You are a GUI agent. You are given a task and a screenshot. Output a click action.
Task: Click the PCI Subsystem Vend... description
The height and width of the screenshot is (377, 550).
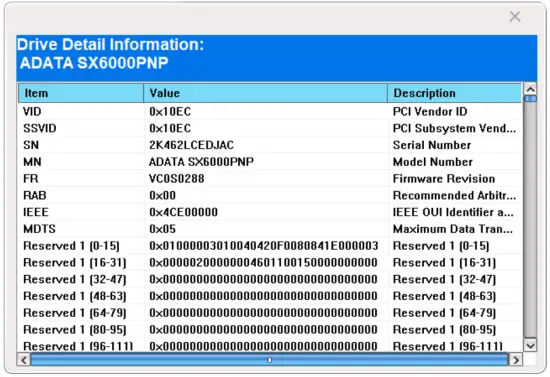(455, 128)
